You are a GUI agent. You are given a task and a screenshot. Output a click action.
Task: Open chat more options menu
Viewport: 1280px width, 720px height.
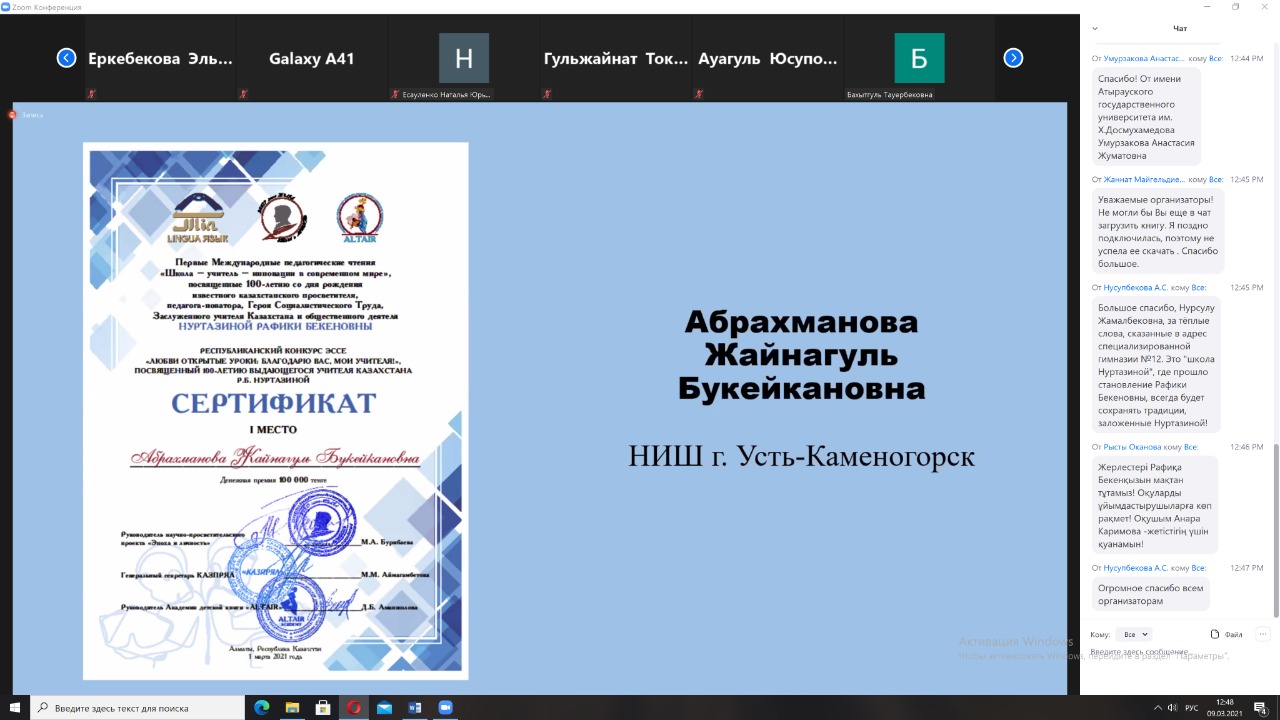(x=1263, y=634)
